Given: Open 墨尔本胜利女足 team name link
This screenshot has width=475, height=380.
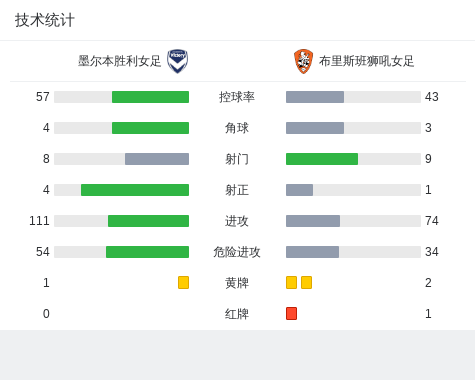Looking at the screenshot, I should coord(119,61).
